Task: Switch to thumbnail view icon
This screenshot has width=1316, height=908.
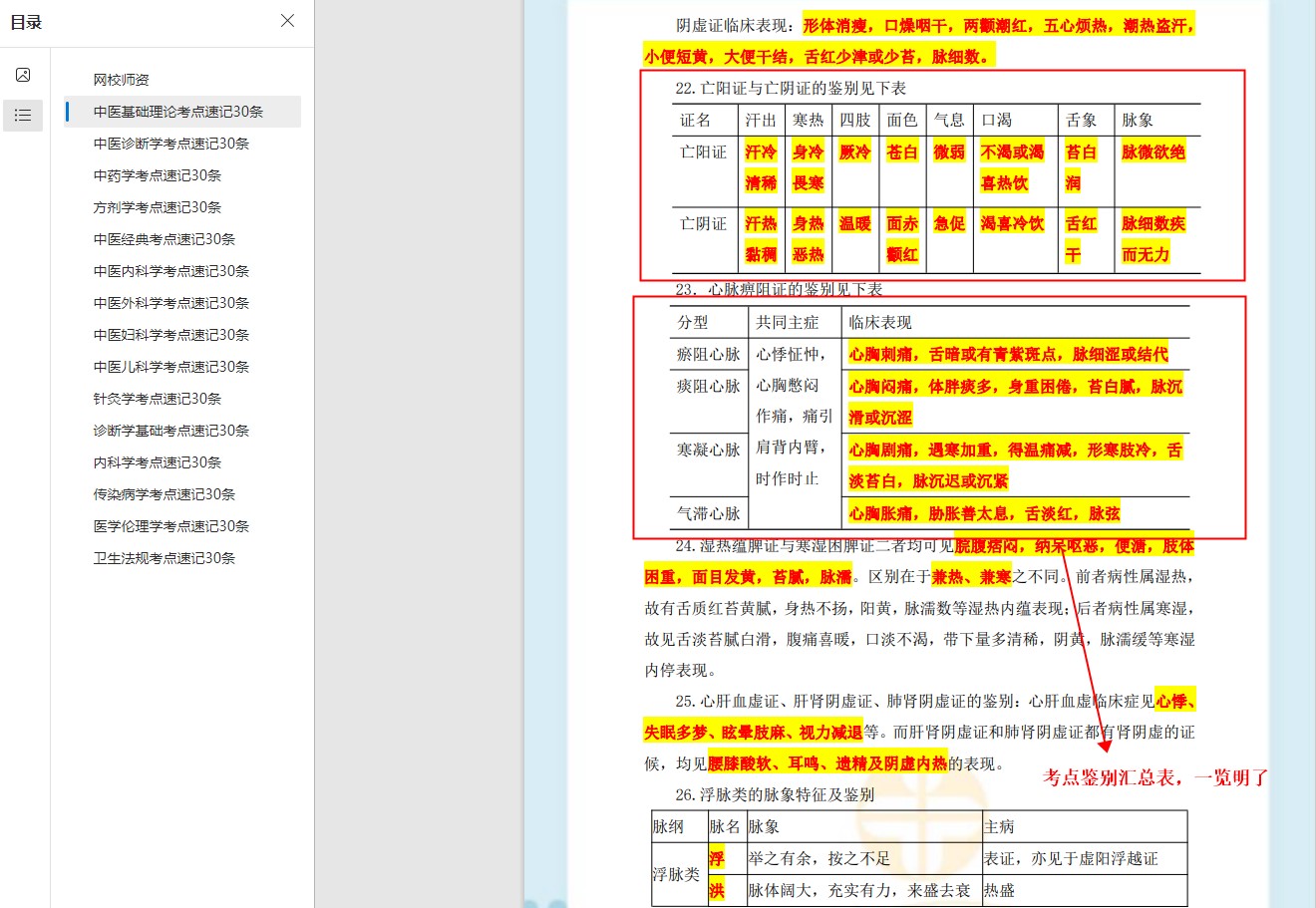Action: [x=23, y=75]
